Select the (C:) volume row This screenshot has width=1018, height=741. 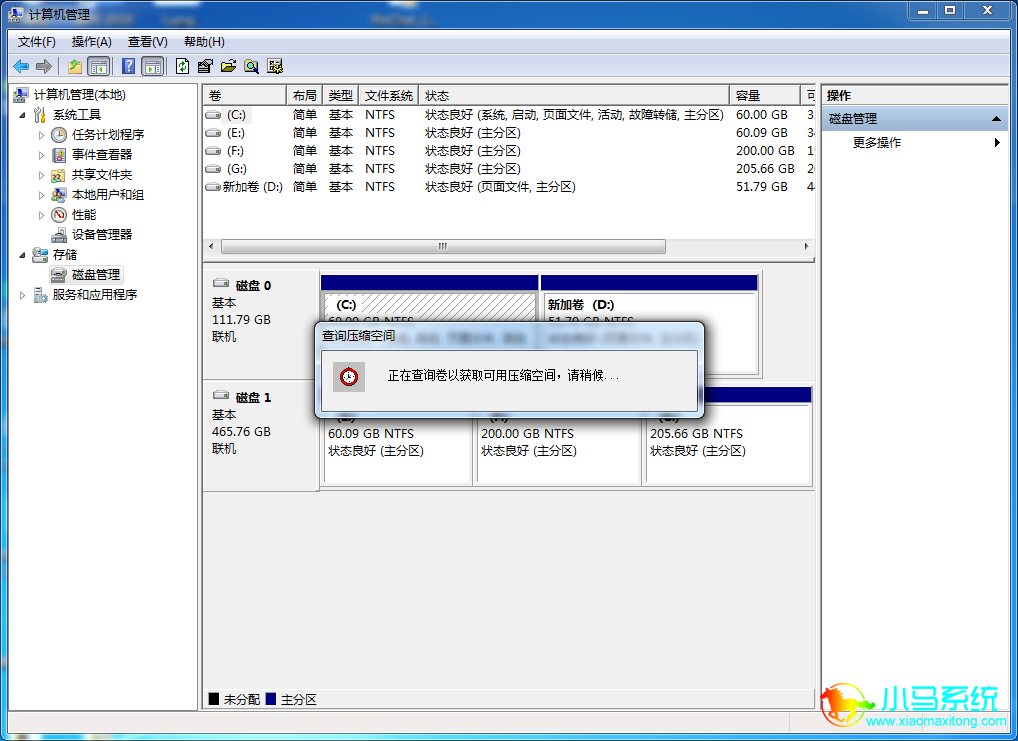509,115
